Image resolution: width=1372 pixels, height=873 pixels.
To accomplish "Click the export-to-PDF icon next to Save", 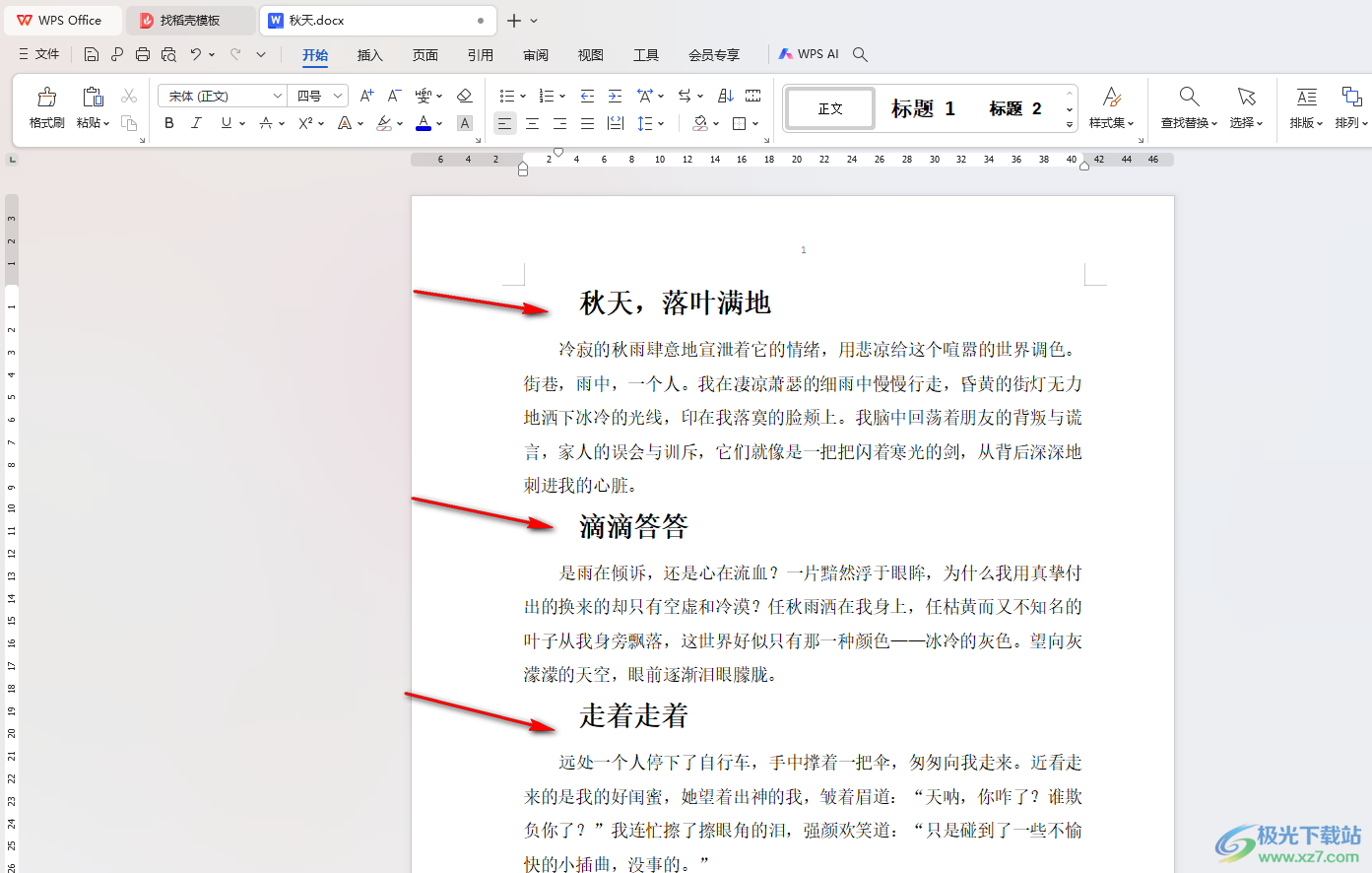I will pos(117,54).
